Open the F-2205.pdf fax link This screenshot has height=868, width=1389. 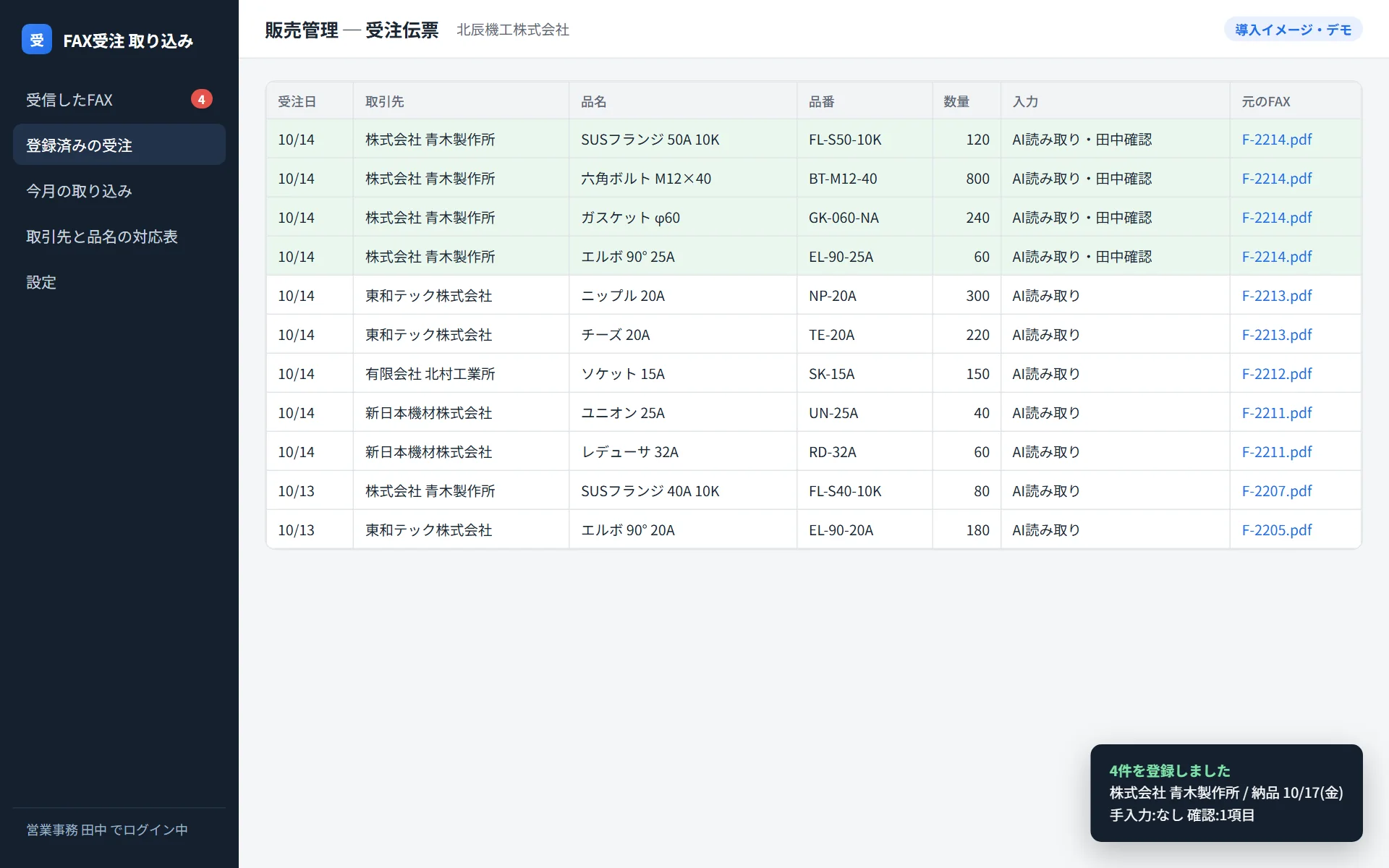(1277, 530)
